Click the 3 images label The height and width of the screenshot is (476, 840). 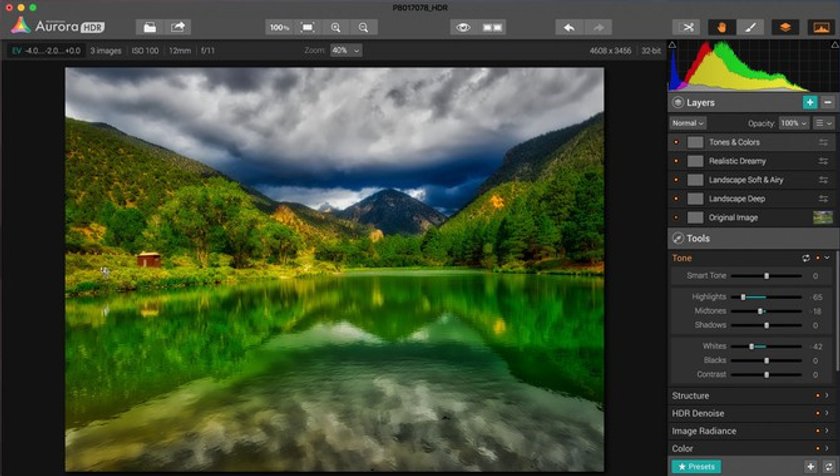pos(106,51)
